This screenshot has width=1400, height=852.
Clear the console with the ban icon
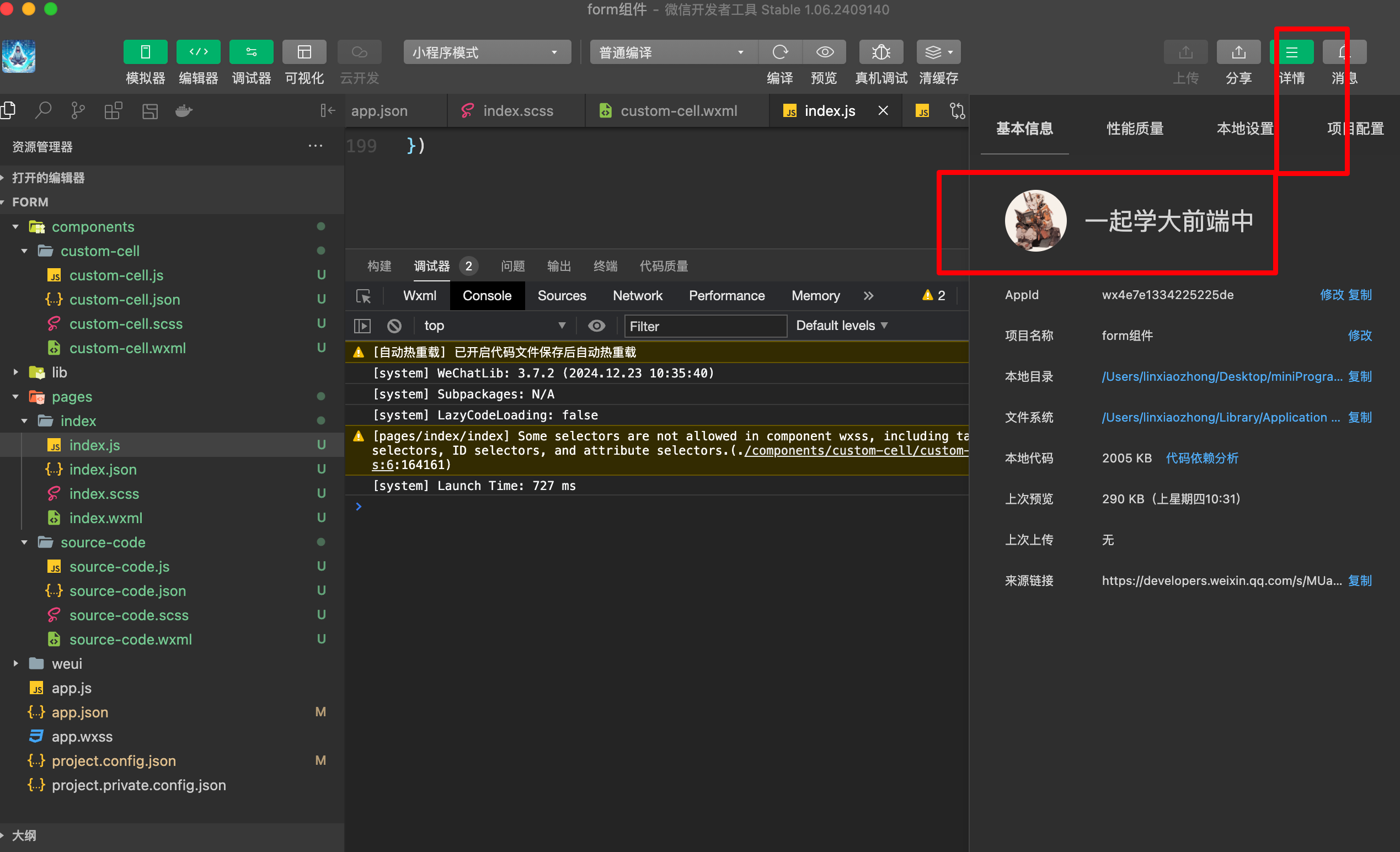[394, 326]
